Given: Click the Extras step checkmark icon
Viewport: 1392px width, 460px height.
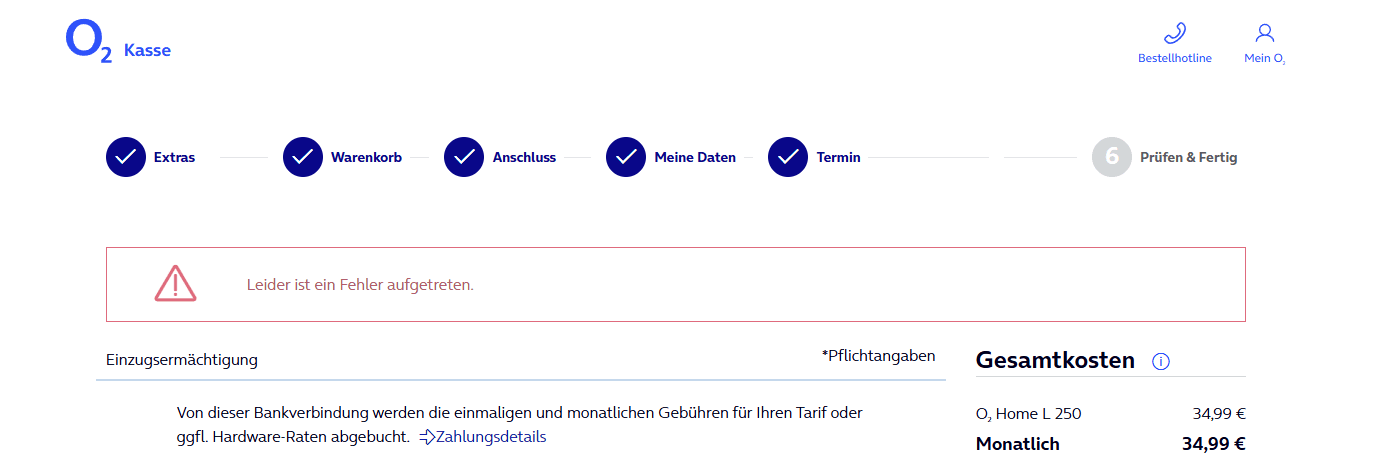Looking at the screenshot, I should [126, 157].
